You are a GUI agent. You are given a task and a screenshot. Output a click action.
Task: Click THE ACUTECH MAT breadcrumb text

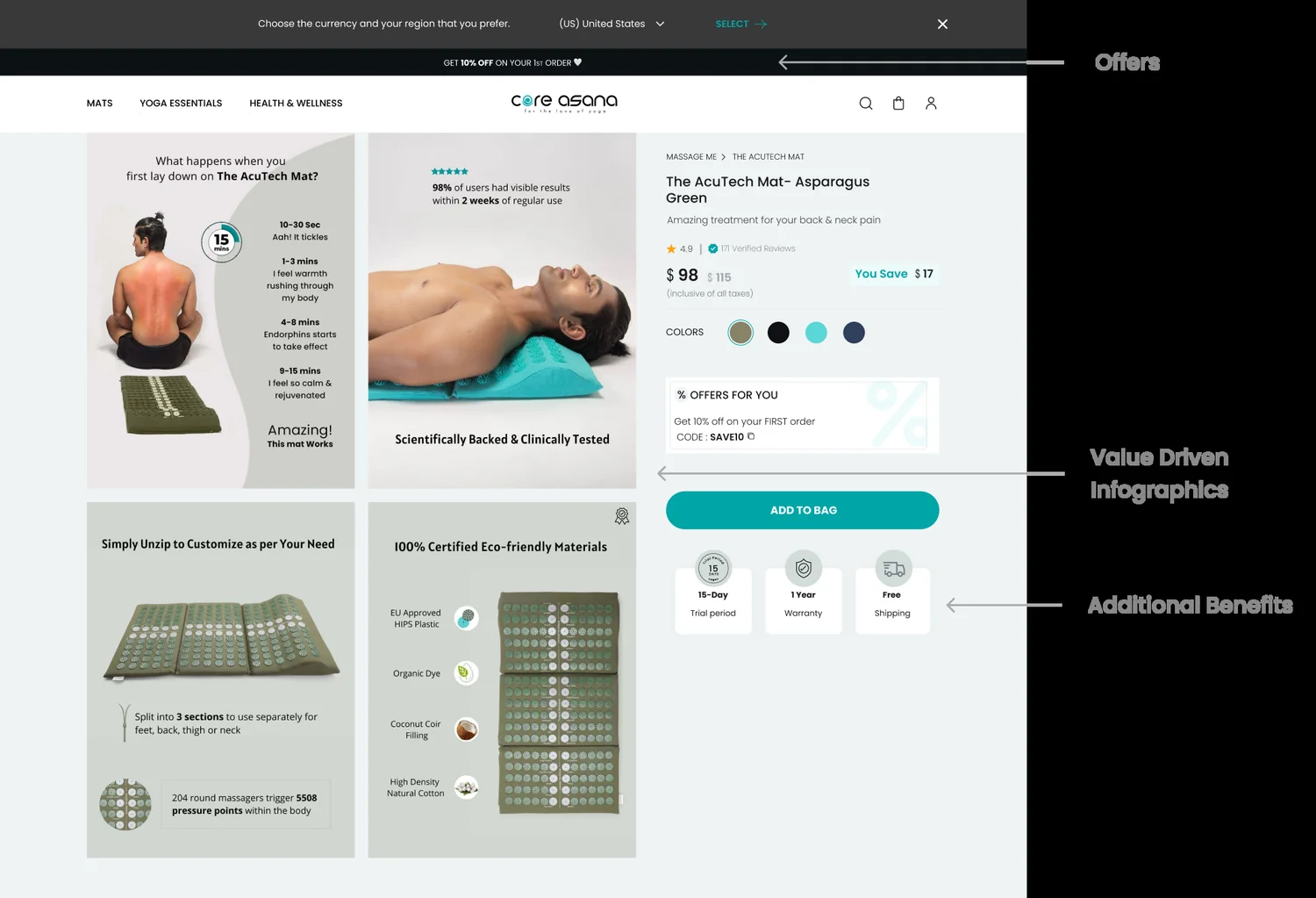tap(769, 157)
